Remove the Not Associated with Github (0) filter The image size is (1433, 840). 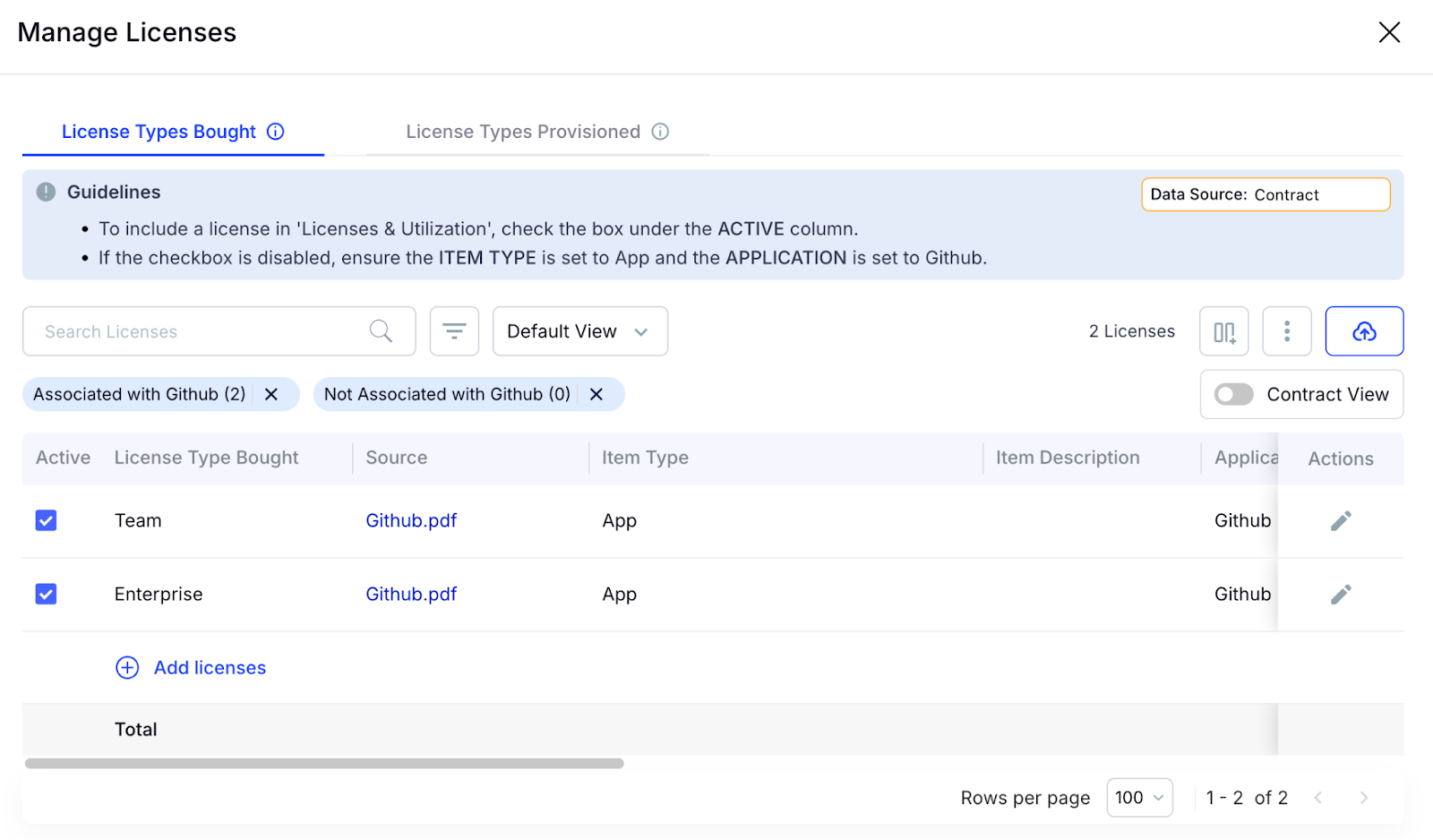[596, 394]
